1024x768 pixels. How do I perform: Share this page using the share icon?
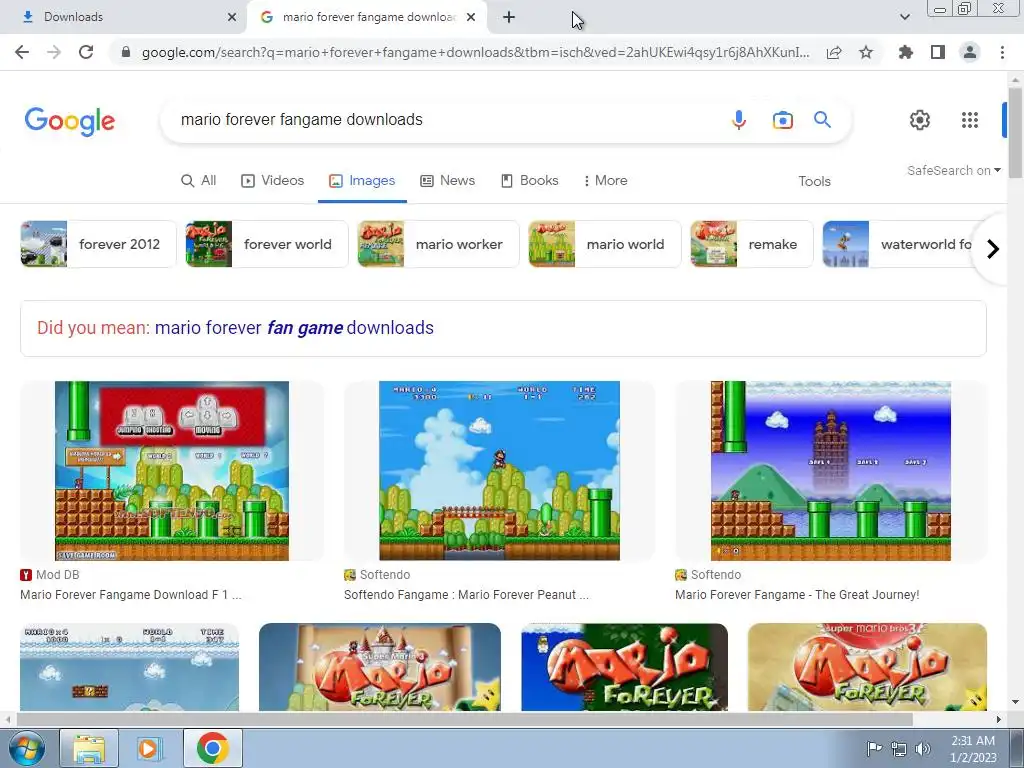pos(834,52)
